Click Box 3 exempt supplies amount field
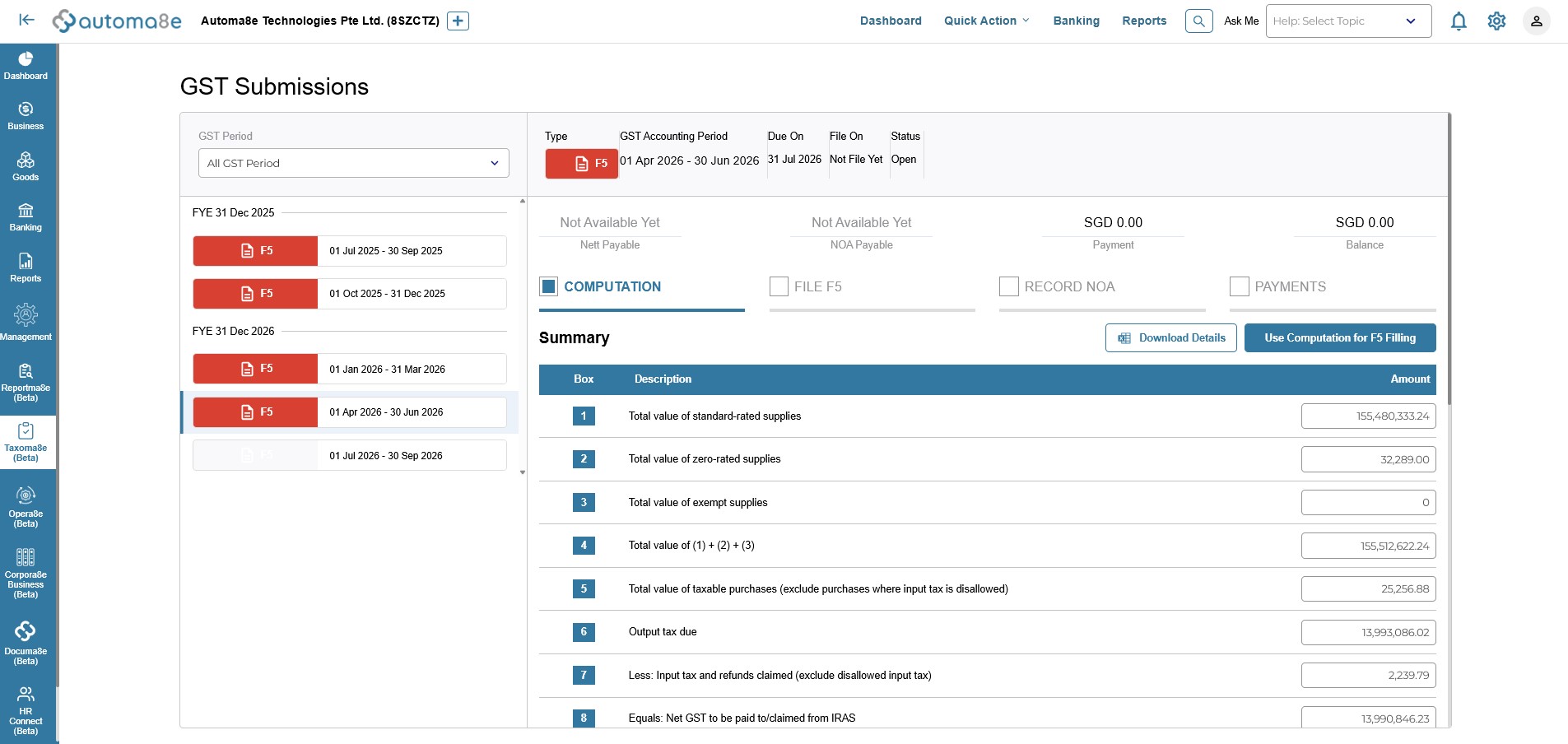Image resolution: width=1568 pixels, height=744 pixels. 1368,502
